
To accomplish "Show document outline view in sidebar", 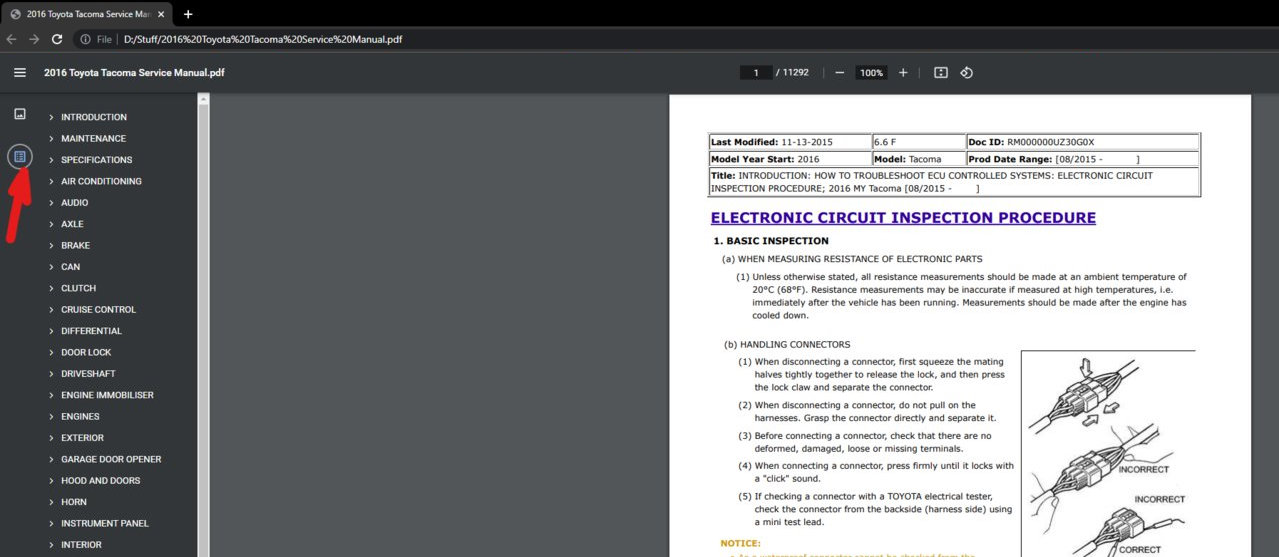I will pyautogui.click(x=19, y=156).
